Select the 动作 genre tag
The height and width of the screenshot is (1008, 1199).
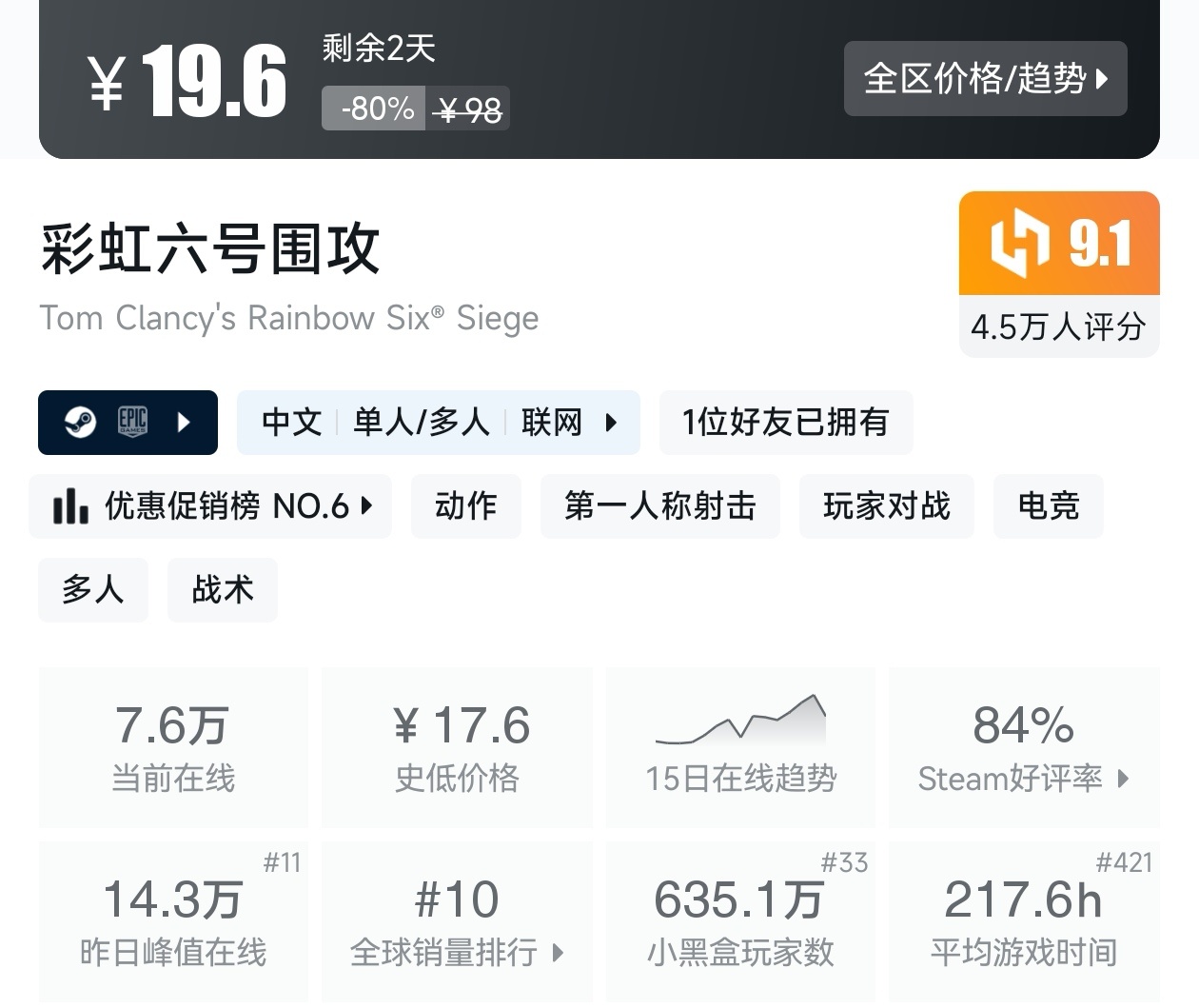(x=465, y=506)
